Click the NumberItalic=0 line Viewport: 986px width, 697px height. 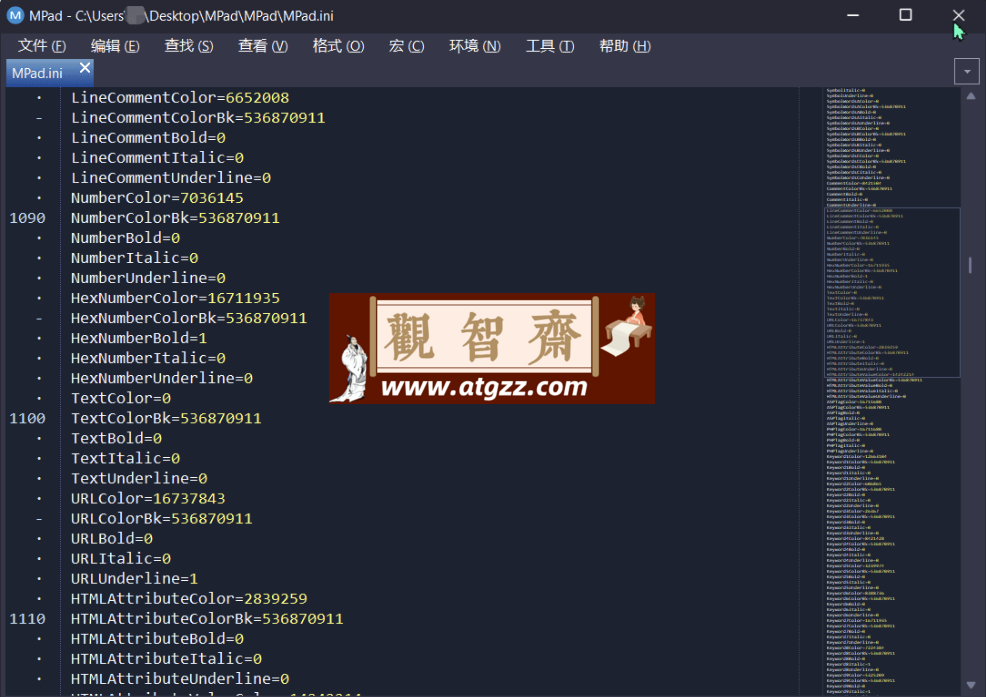click(135, 258)
